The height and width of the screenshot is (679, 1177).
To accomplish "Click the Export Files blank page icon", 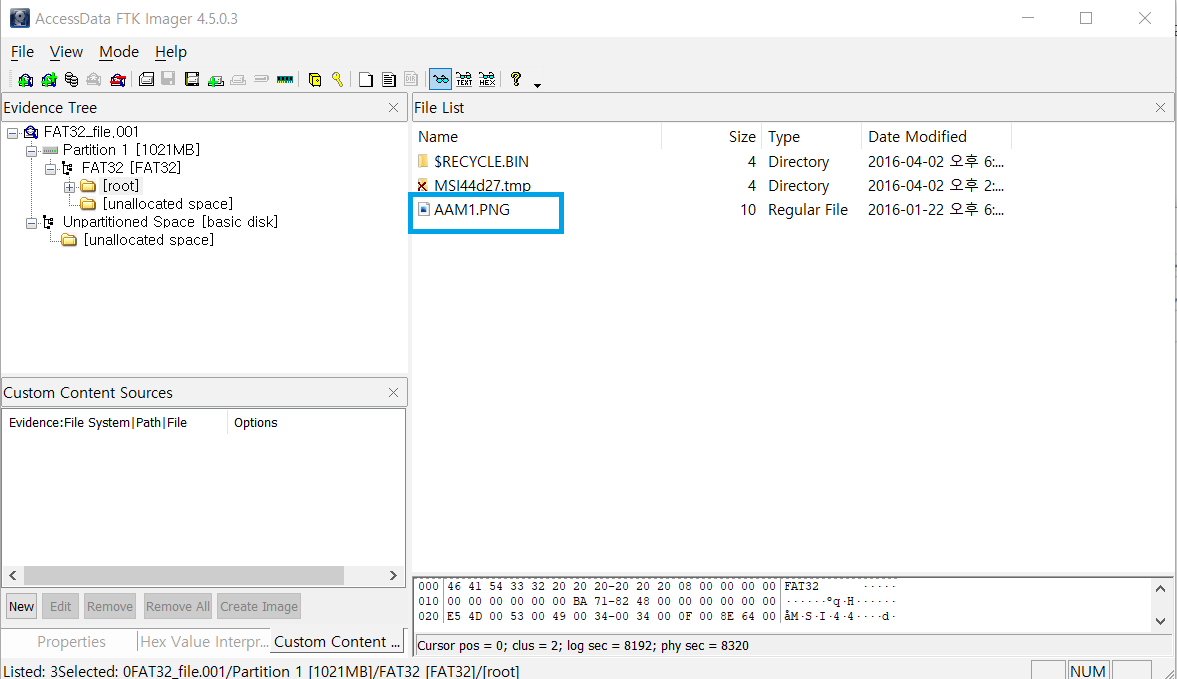I will coord(366,80).
